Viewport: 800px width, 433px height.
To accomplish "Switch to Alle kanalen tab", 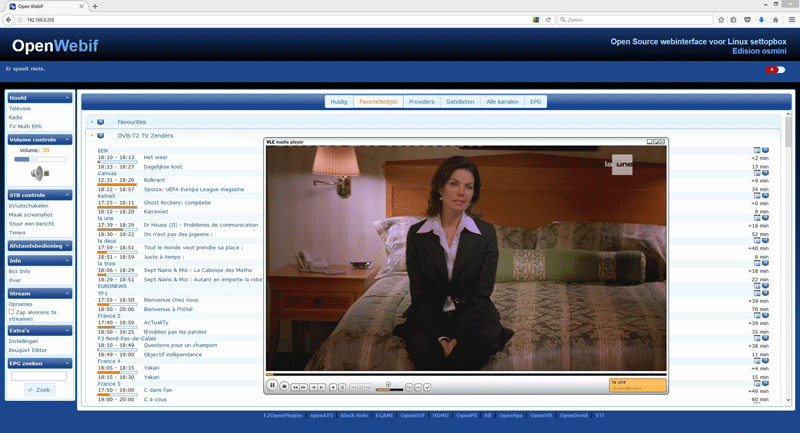I will [x=502, y=101].
